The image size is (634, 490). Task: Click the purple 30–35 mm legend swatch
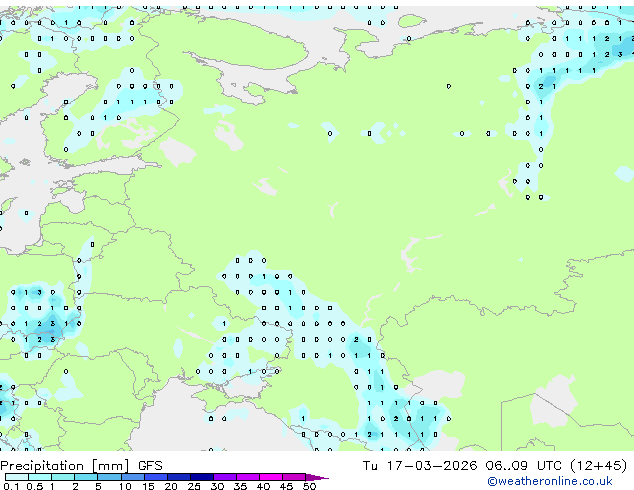click(x=225, y=477)
